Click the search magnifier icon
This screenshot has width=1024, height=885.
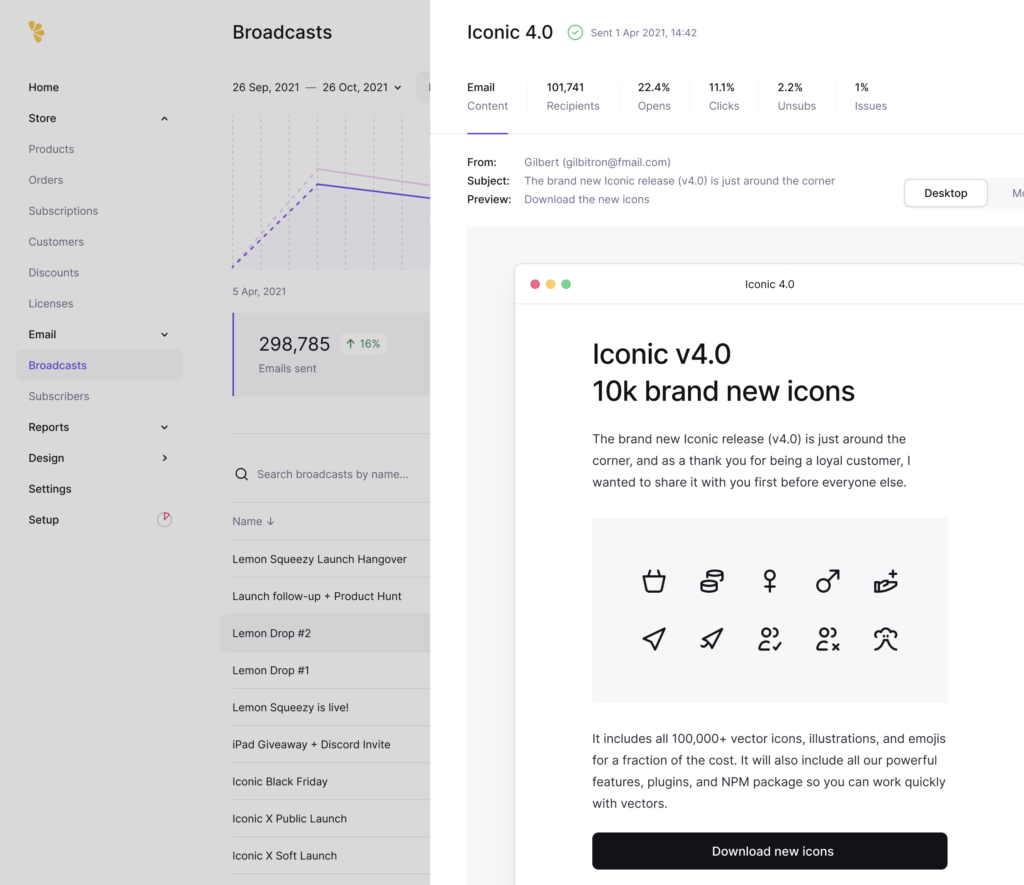(242, 474)
